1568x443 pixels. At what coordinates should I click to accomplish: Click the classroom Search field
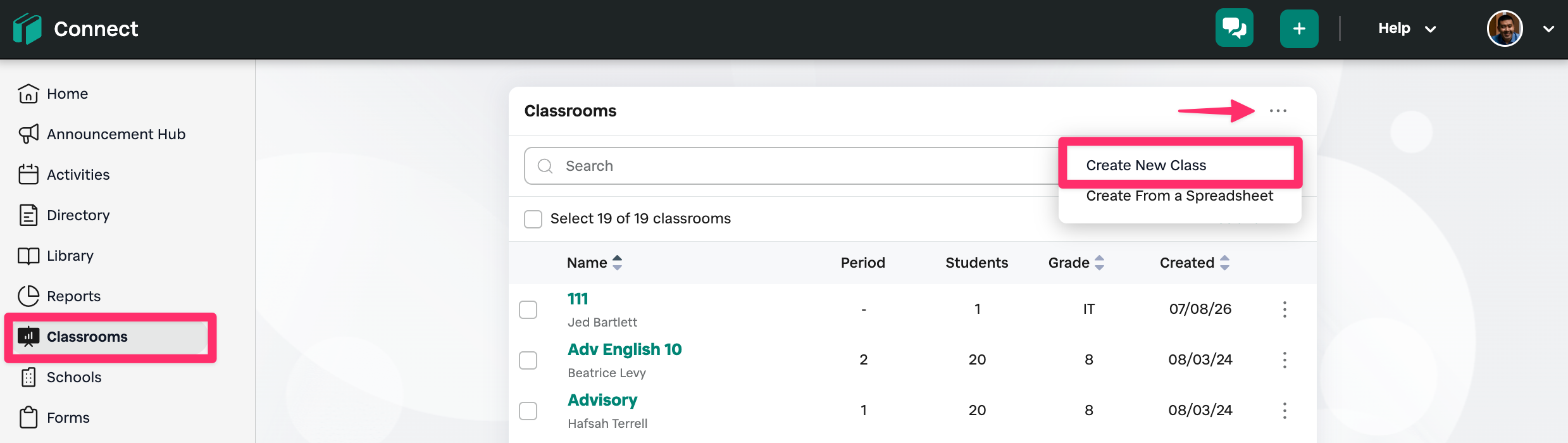791,166
